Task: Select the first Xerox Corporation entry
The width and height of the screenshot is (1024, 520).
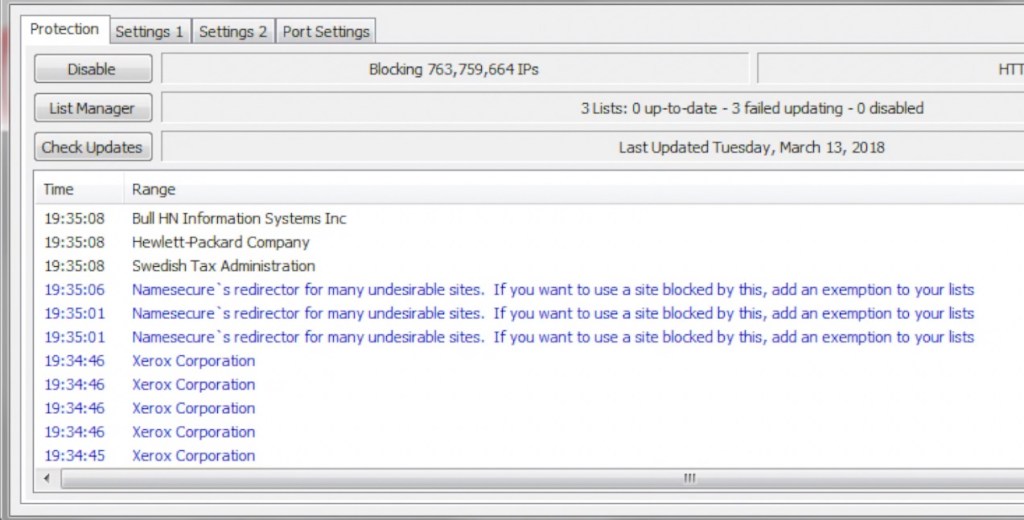Action: tap(193, 361)
